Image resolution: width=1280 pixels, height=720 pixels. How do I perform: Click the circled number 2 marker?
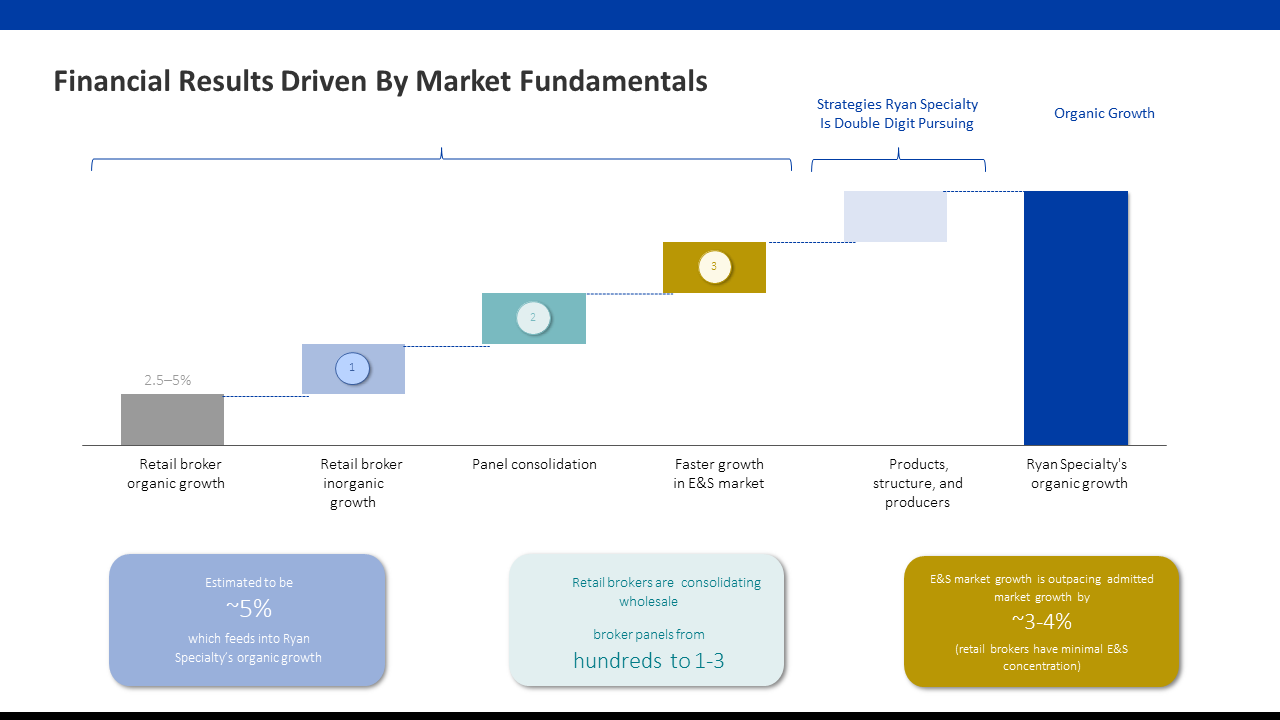click(533, 317)
